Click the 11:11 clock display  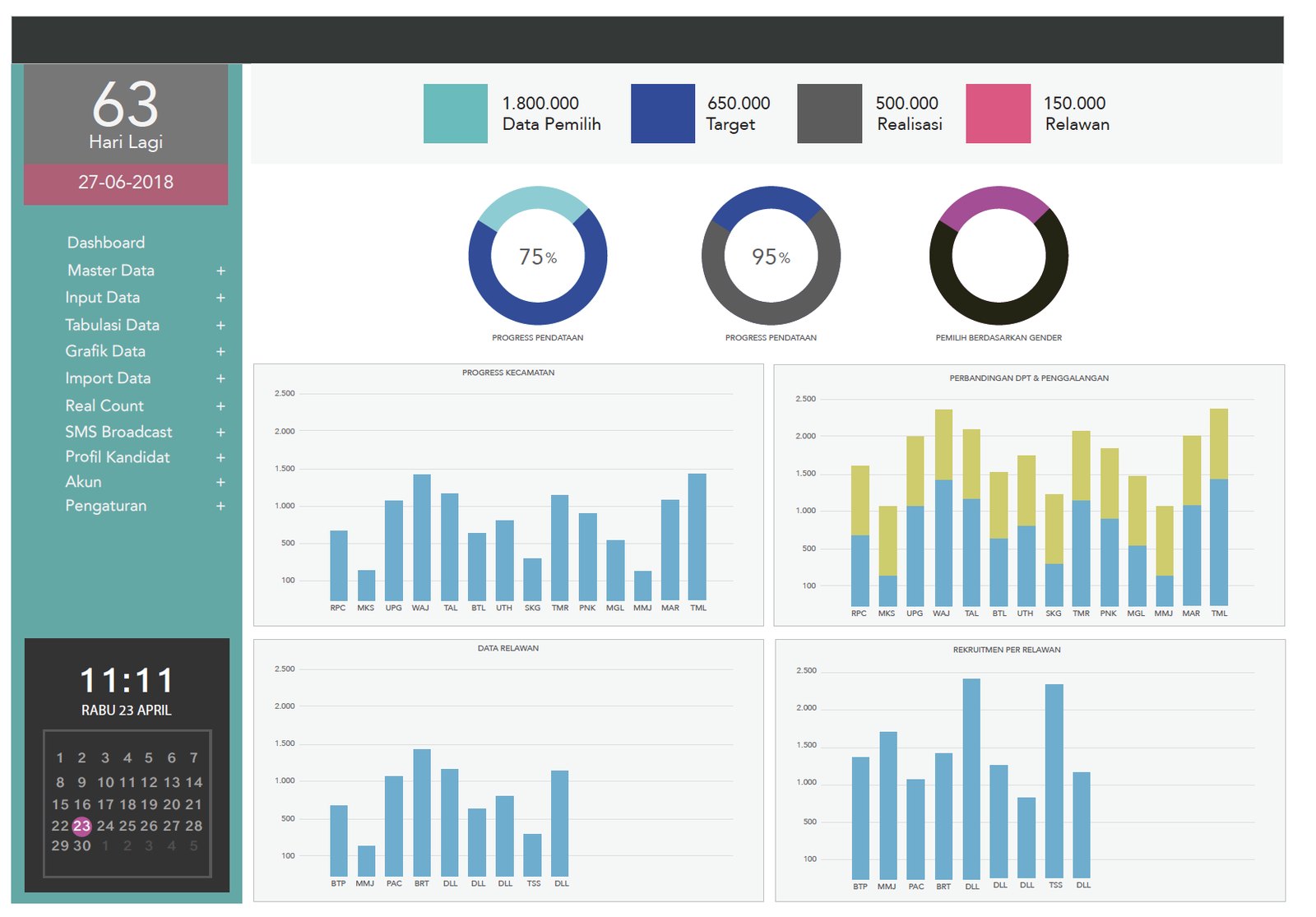pyautogui.click(x=127, y=681)
